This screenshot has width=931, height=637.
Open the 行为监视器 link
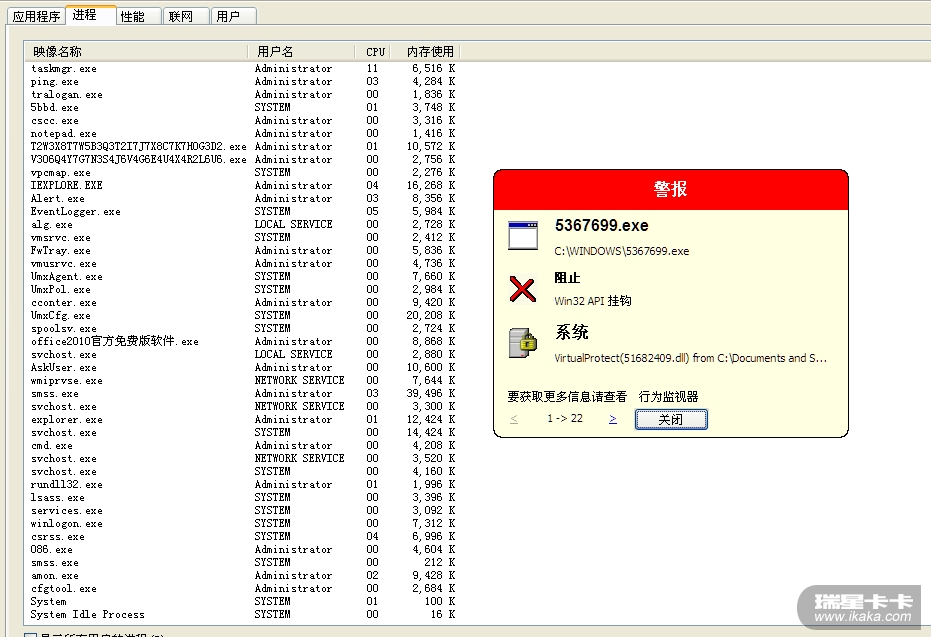(x=668, y=397)
